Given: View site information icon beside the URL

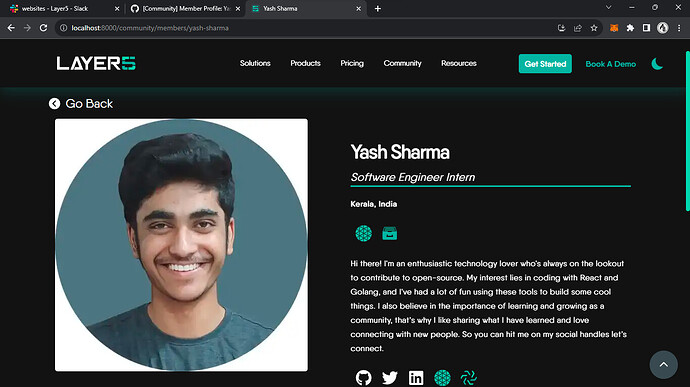Looking at the screenshot, I should tap(63, 28).
